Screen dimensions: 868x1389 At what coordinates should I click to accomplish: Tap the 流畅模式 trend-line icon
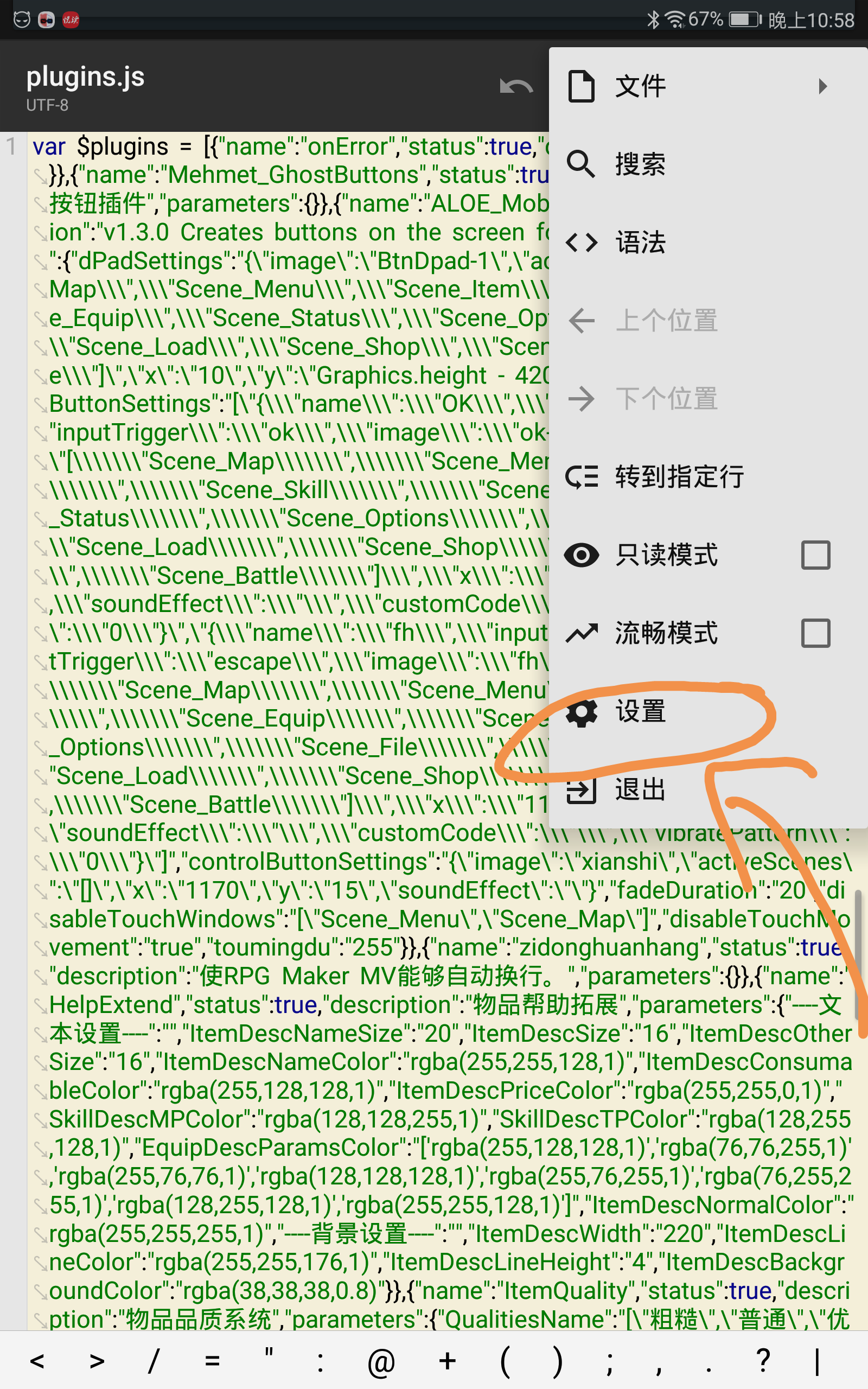coord(581,633)
